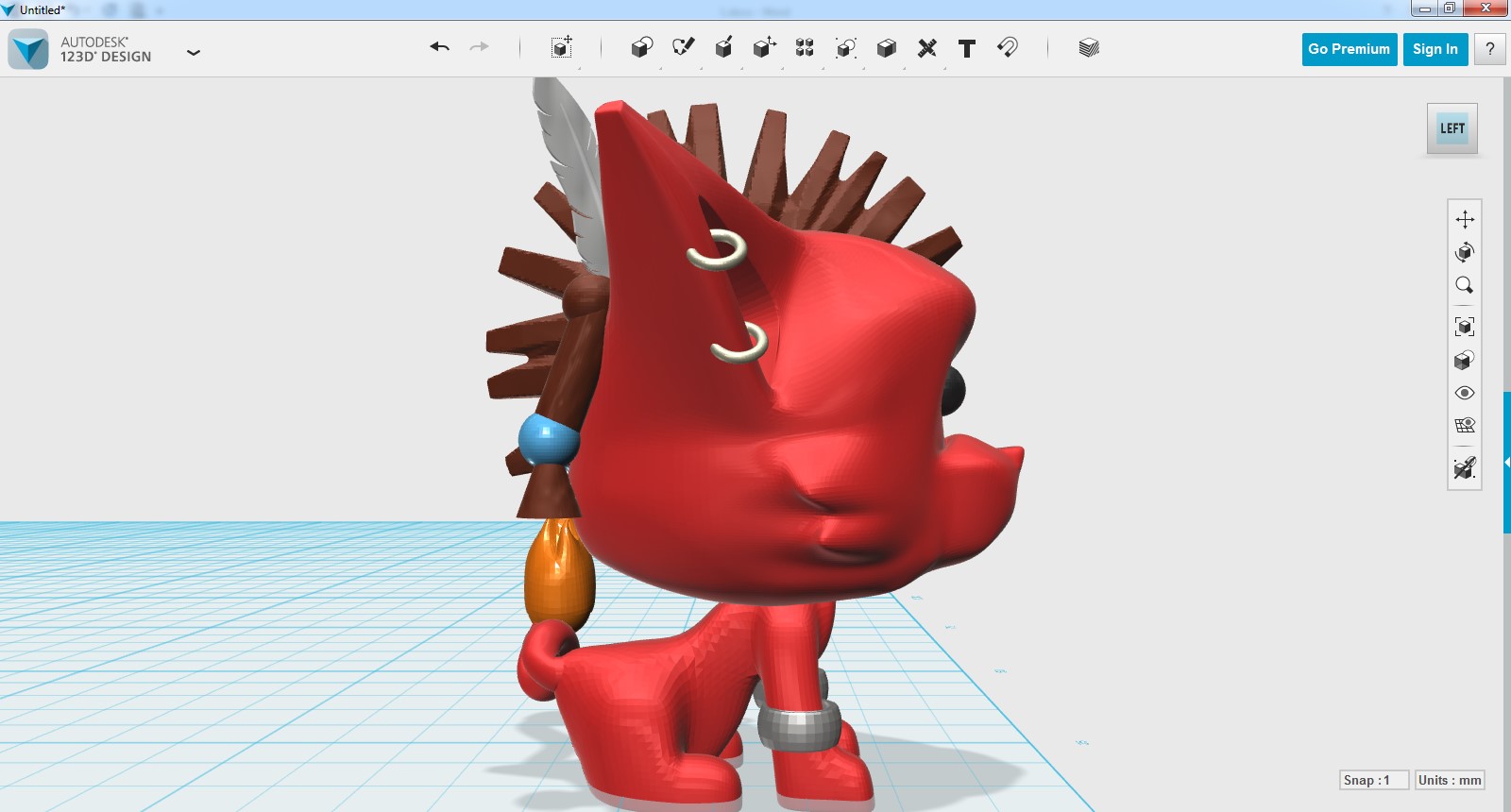Image resolution: width=1511 pixels, height=812 pixels.
Task: Open the Combine tool menu
Action: coord(886,47)
